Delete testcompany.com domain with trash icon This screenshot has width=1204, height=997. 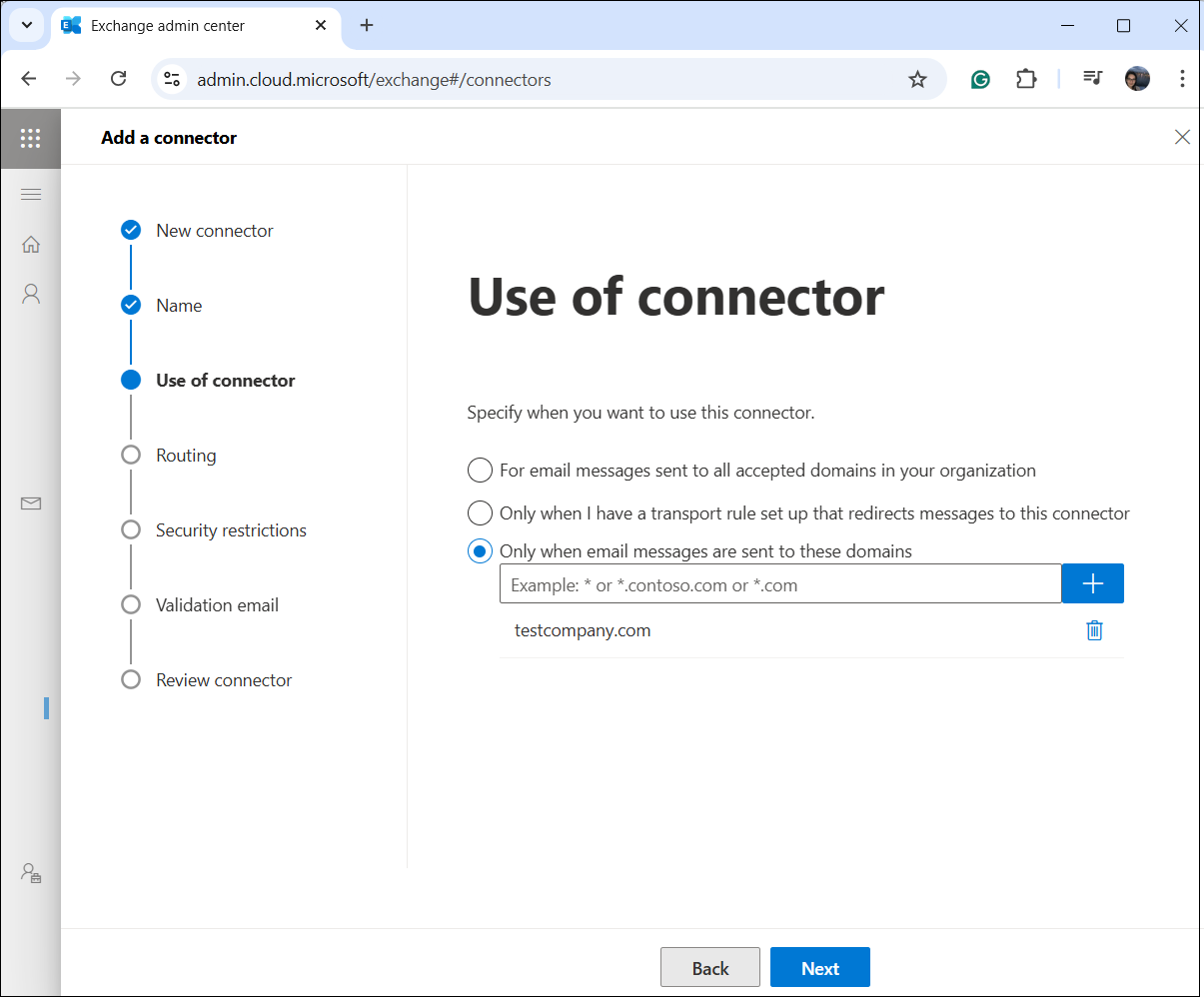(1094, 630)
